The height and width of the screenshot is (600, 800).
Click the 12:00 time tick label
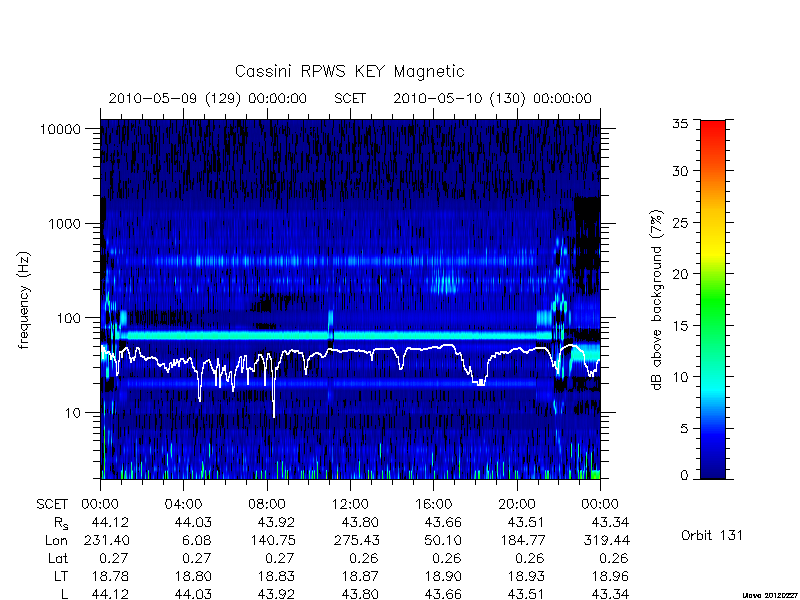tap(350, 505)
